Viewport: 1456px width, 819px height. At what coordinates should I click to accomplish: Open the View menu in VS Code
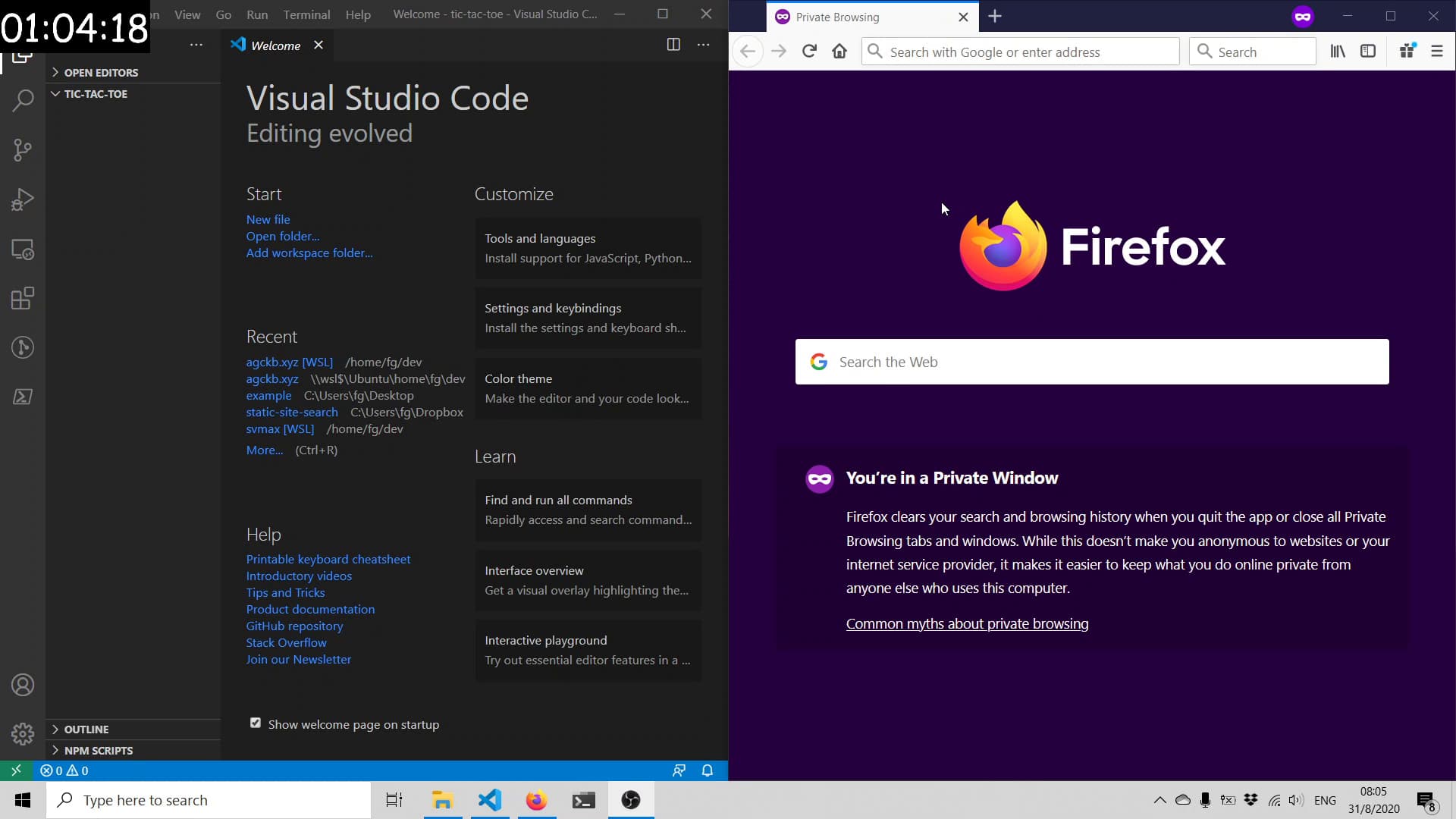pyautogui.click(x=187, y=14)
